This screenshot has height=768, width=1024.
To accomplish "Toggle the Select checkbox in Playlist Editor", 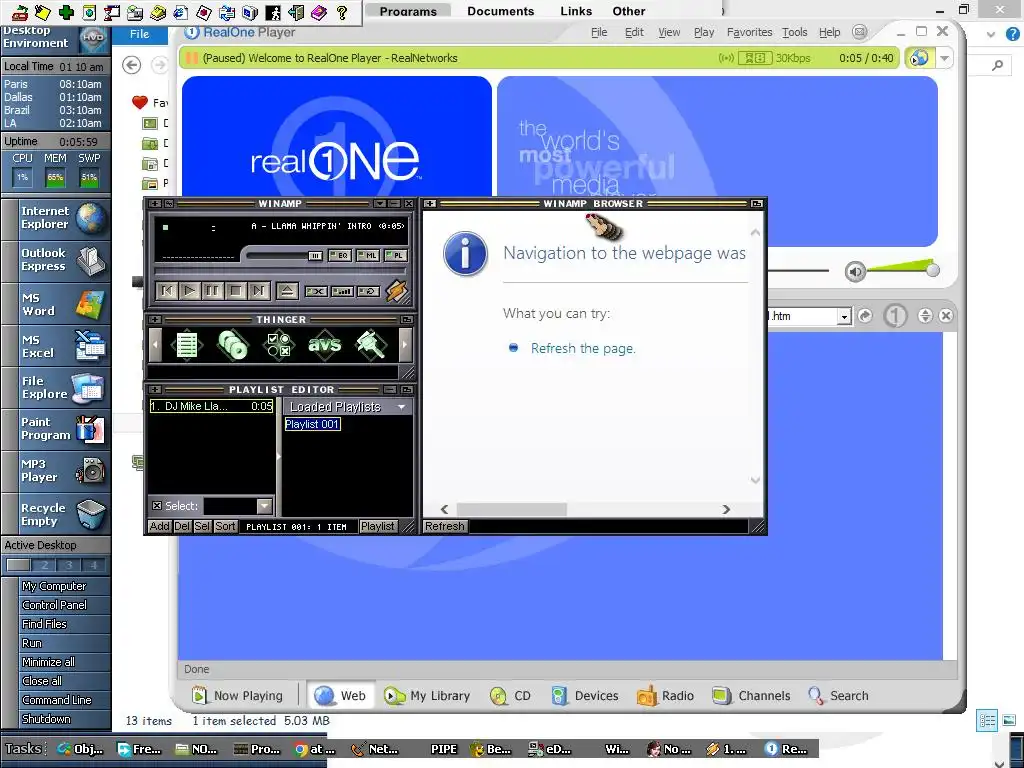I will tap(157, 506).
